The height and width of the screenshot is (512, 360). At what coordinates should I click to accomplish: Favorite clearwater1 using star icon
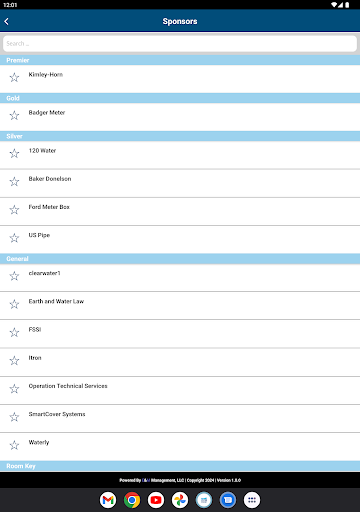click(x=14, y=276)
